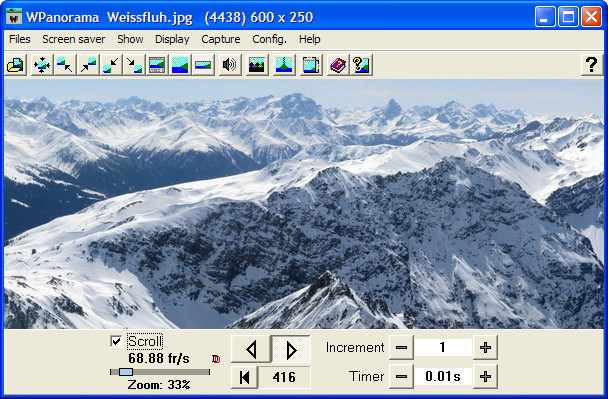Open the purple help book icon
The image size is (608, 399).
(x=338, y=65)
